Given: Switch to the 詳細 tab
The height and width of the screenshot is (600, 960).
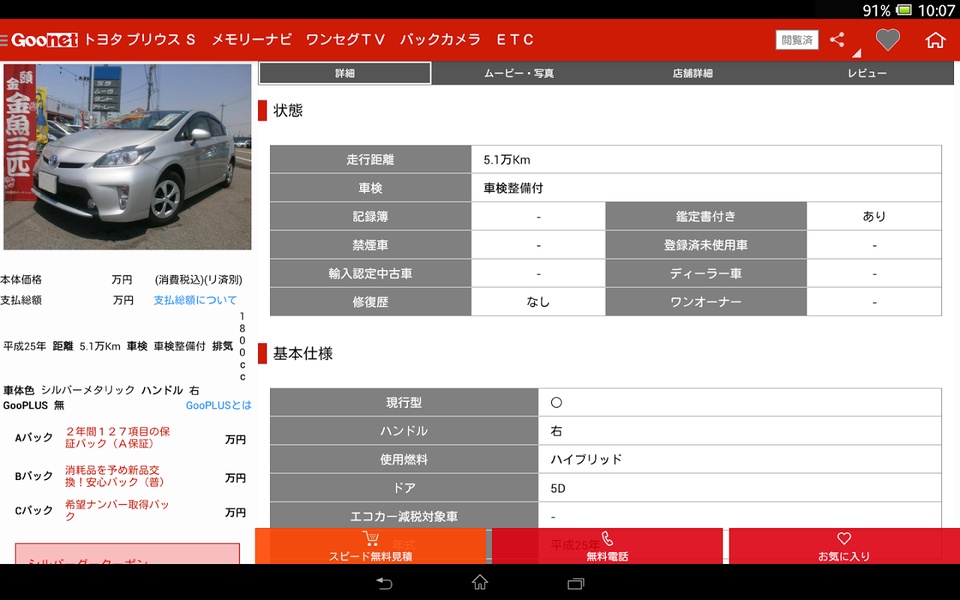Looking at the screenshot, I should coord(345,73).
